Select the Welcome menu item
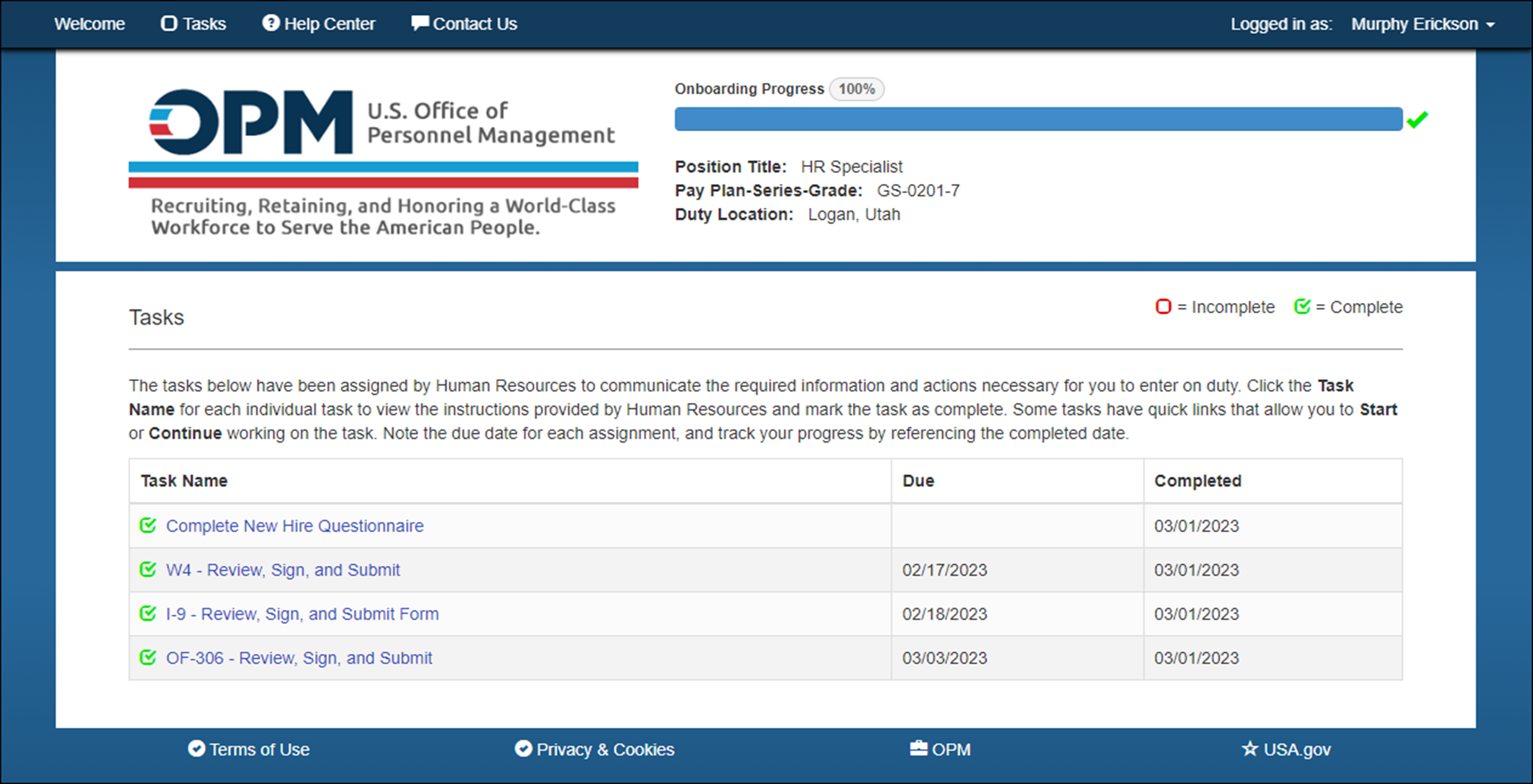The width and height of the screenshot is (1533, 784). [89, 23]
